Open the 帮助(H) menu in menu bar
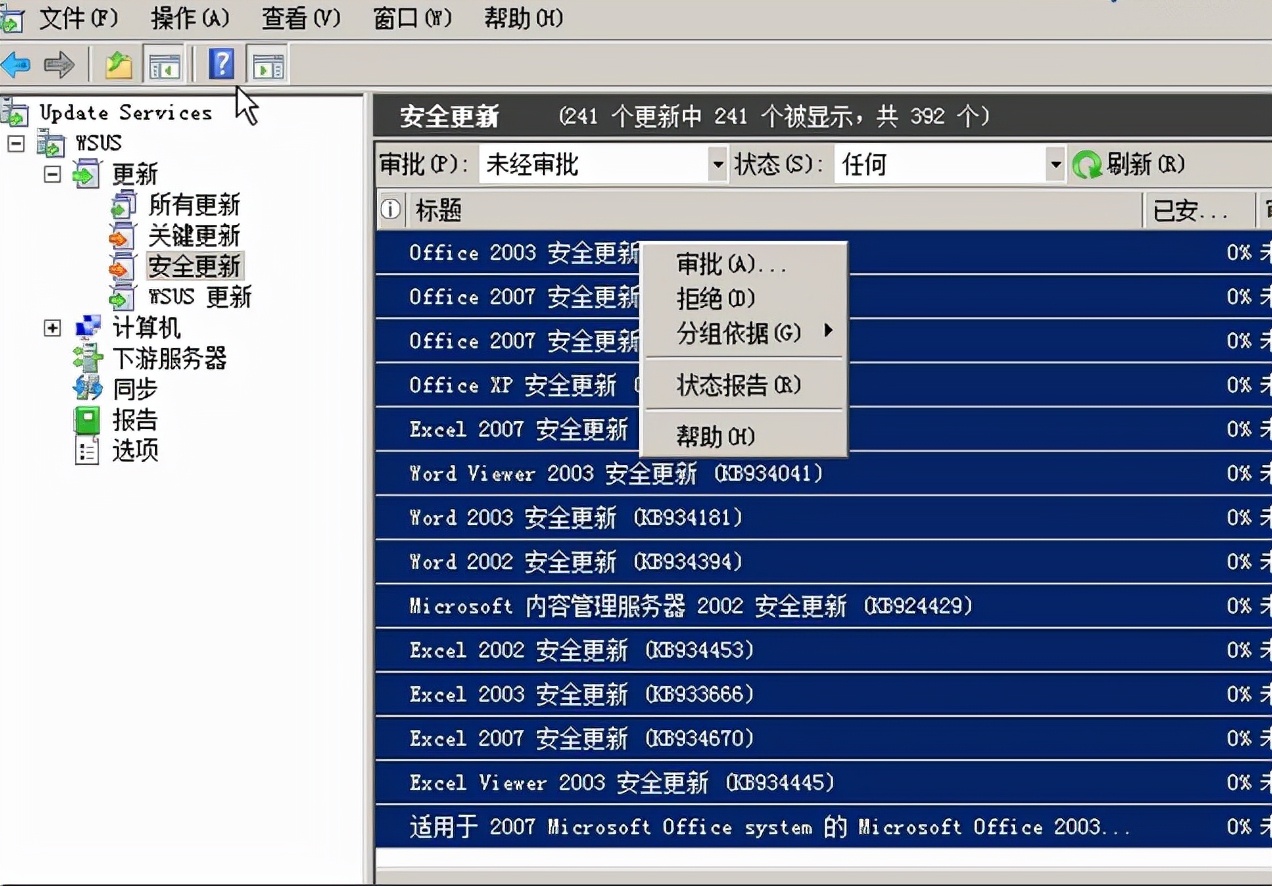This screenshot has height=886, width=1272. pyautogui.click(x=523, y=18)
